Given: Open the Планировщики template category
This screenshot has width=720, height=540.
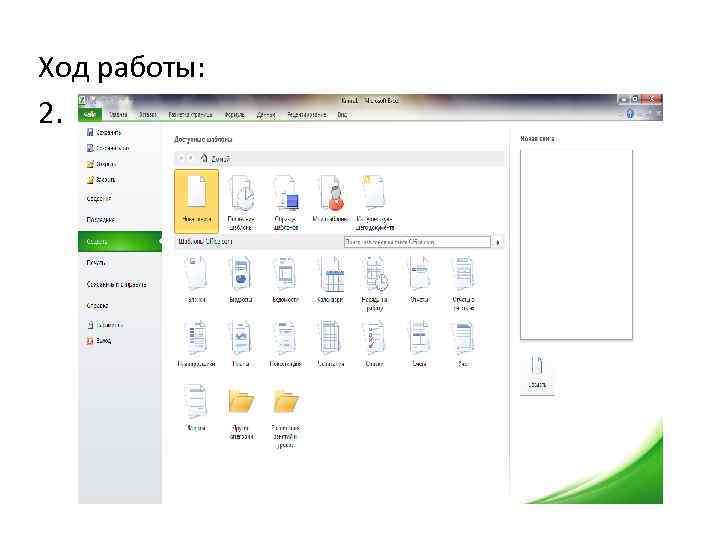Looking at the screenshot, I should pyautogui.click(x=197, y=343).
